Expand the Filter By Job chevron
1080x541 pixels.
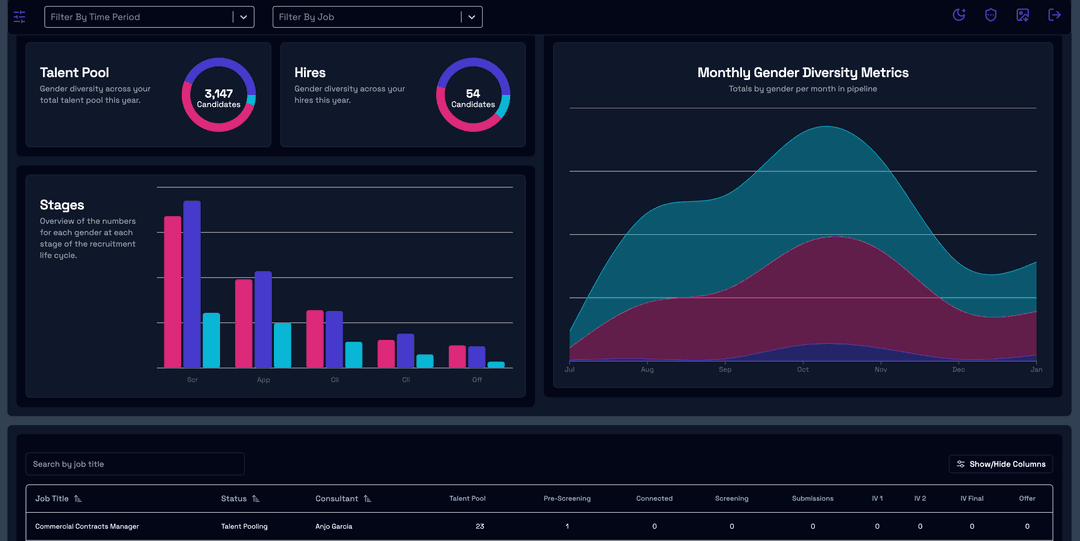point(472,17)
